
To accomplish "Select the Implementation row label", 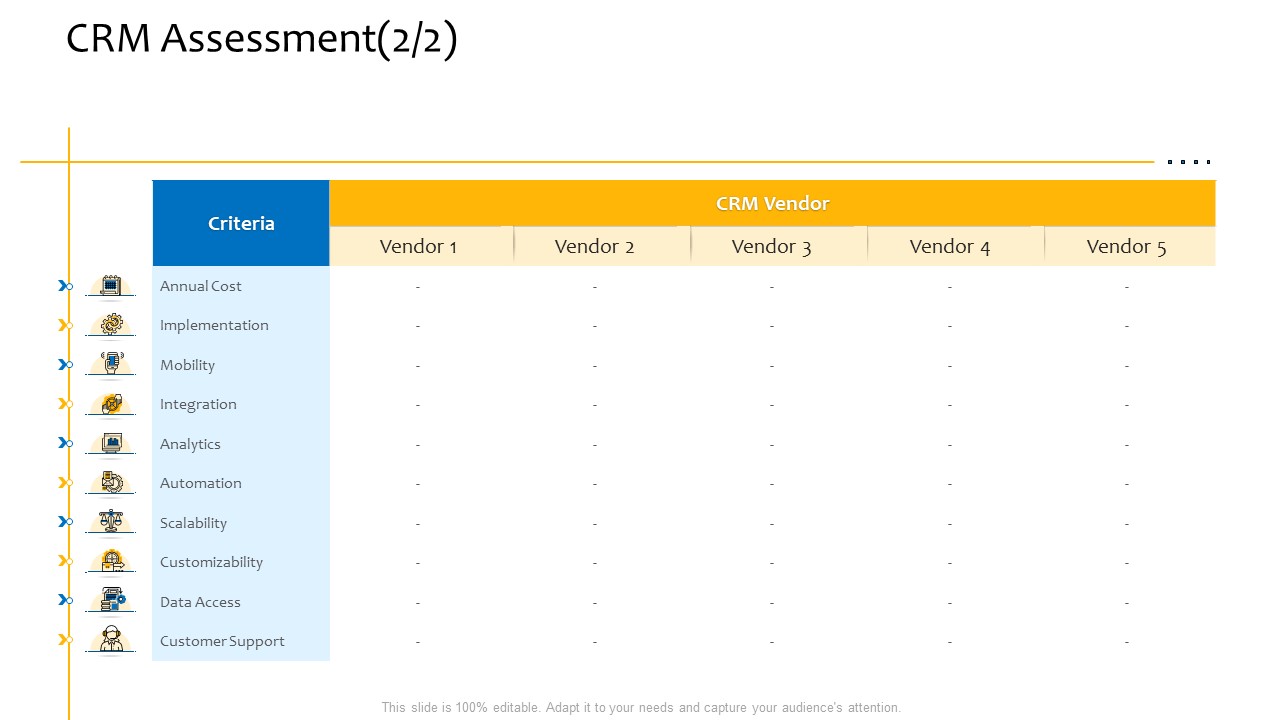I will 214,325.
